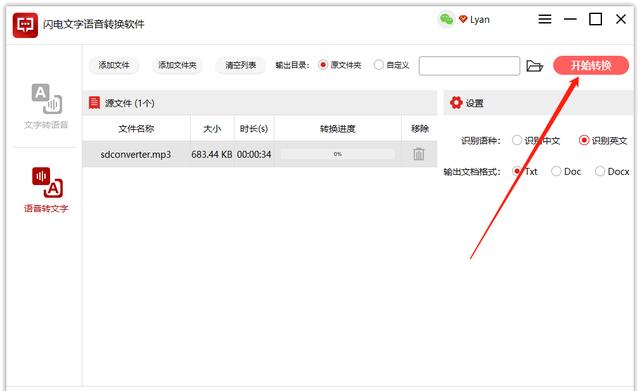The image size is (640, 391).
Task: Delete sdconverter.mp3 with the trash icon
Action: tap(418, 154)
